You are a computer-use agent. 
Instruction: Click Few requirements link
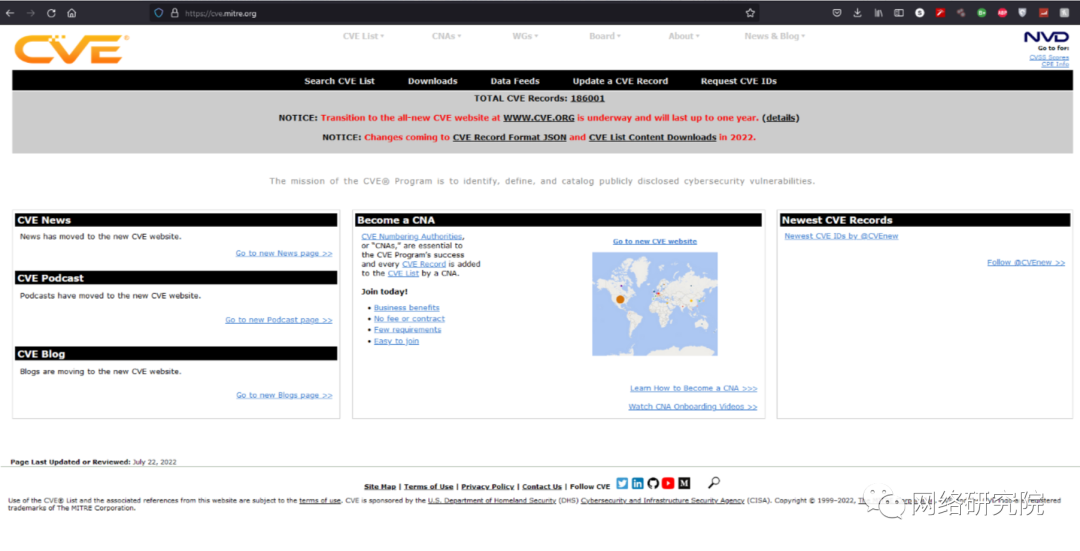[x=408, y=330]
